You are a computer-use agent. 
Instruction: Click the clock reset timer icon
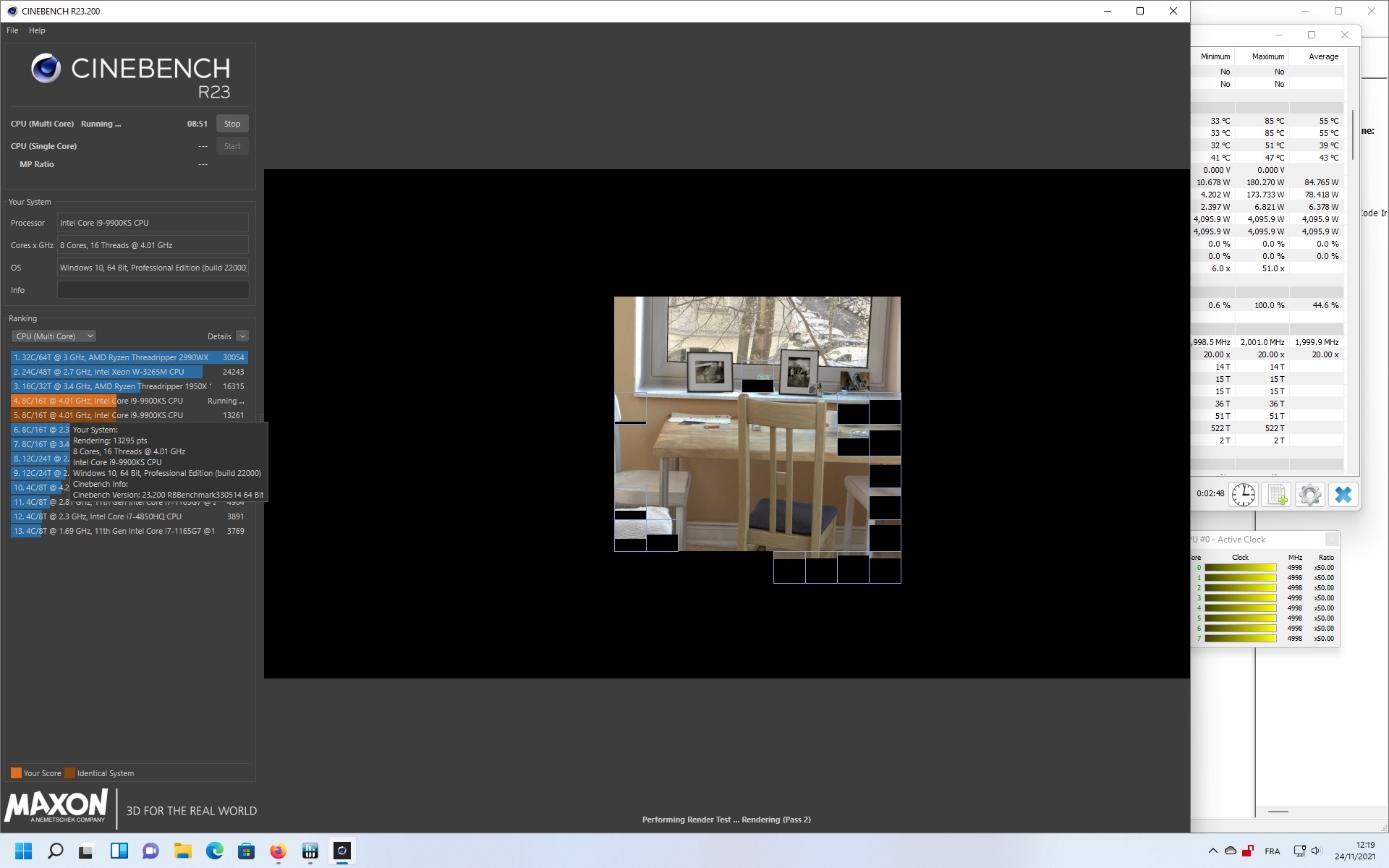1244,495
